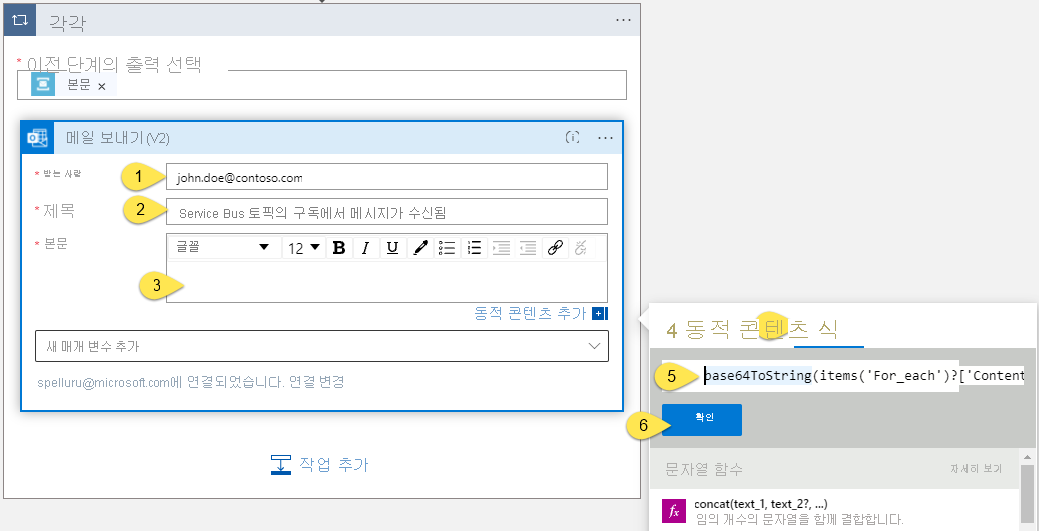Screen dimensions: 1039x531
Task: Click the 동적 콘텐츠 추가 link
Action: click(x=531, y=313)
